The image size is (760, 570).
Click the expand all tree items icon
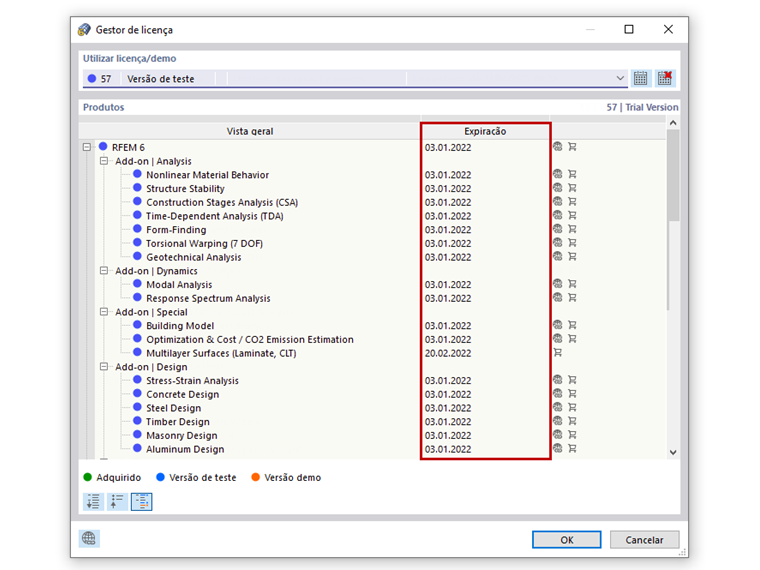click(x=93, y=502)
